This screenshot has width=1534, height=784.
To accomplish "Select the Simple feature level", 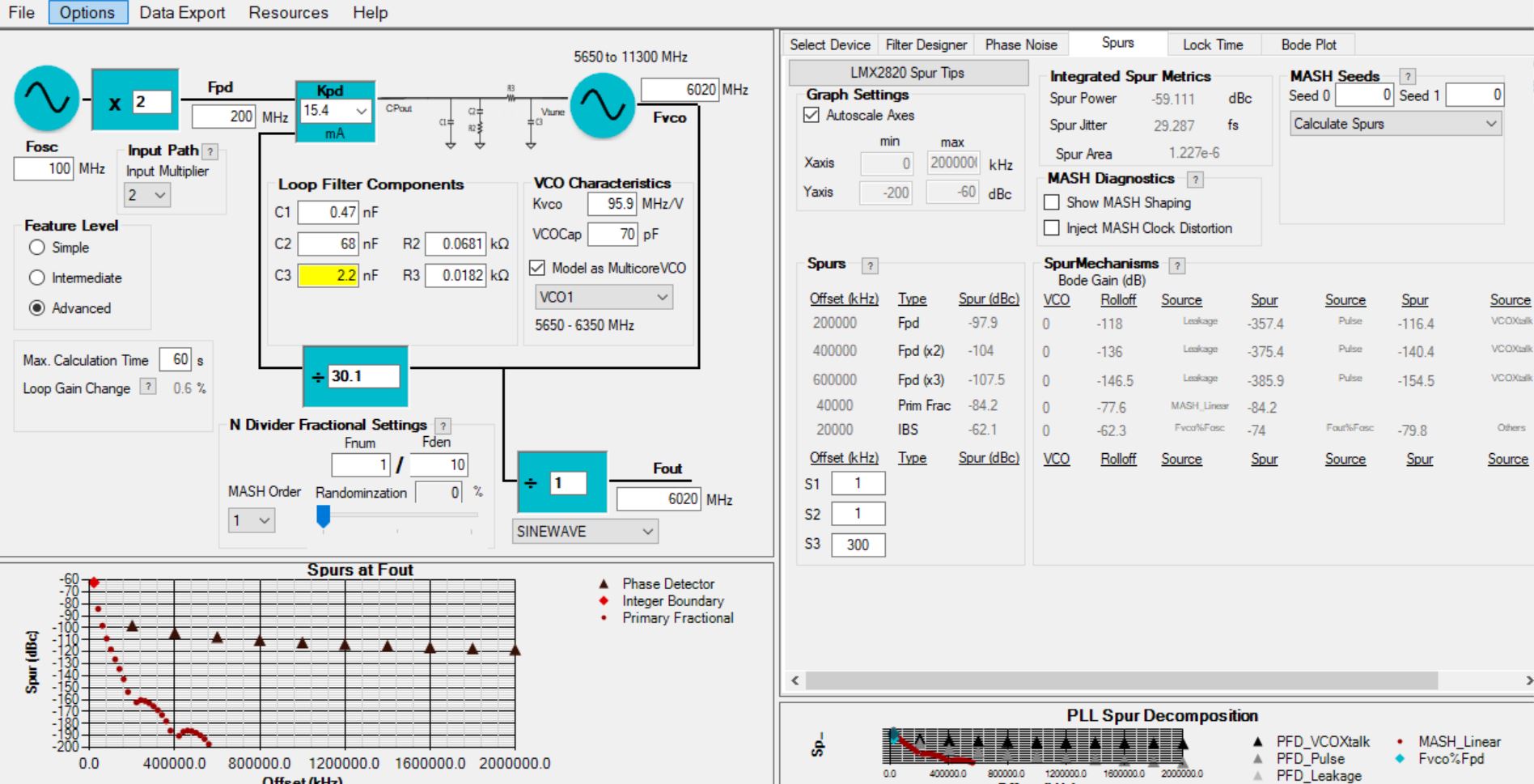I will coord(36,248).
